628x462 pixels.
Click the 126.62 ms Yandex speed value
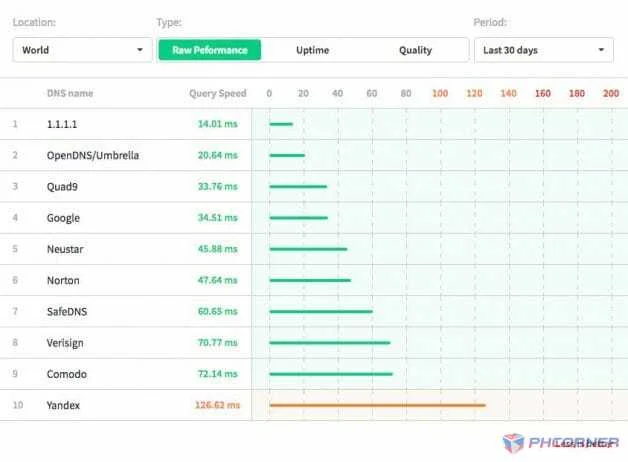[217, 405]
